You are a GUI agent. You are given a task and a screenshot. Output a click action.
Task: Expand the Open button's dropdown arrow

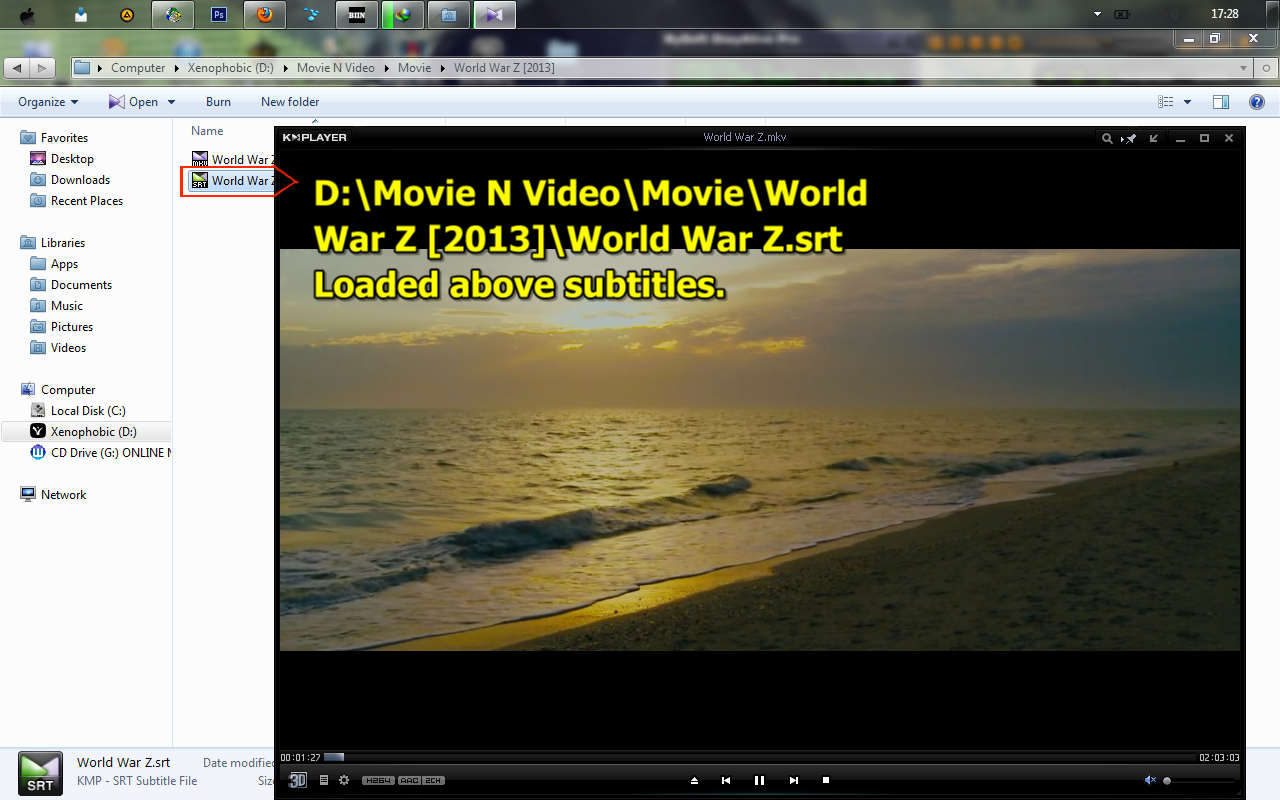pos(171,102)
